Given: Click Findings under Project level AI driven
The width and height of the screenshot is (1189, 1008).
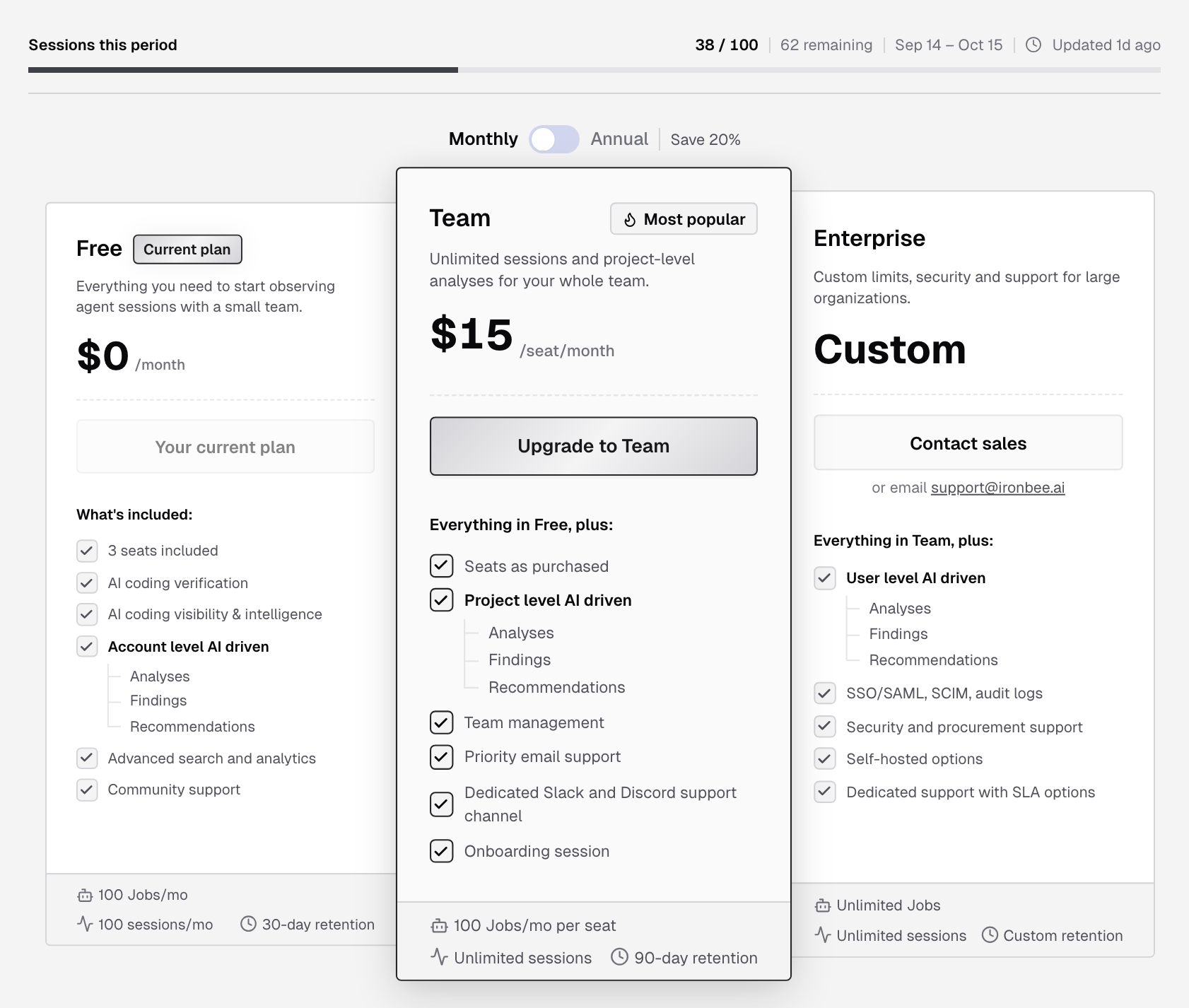Looking at the screenshot, I should (520, 660).
